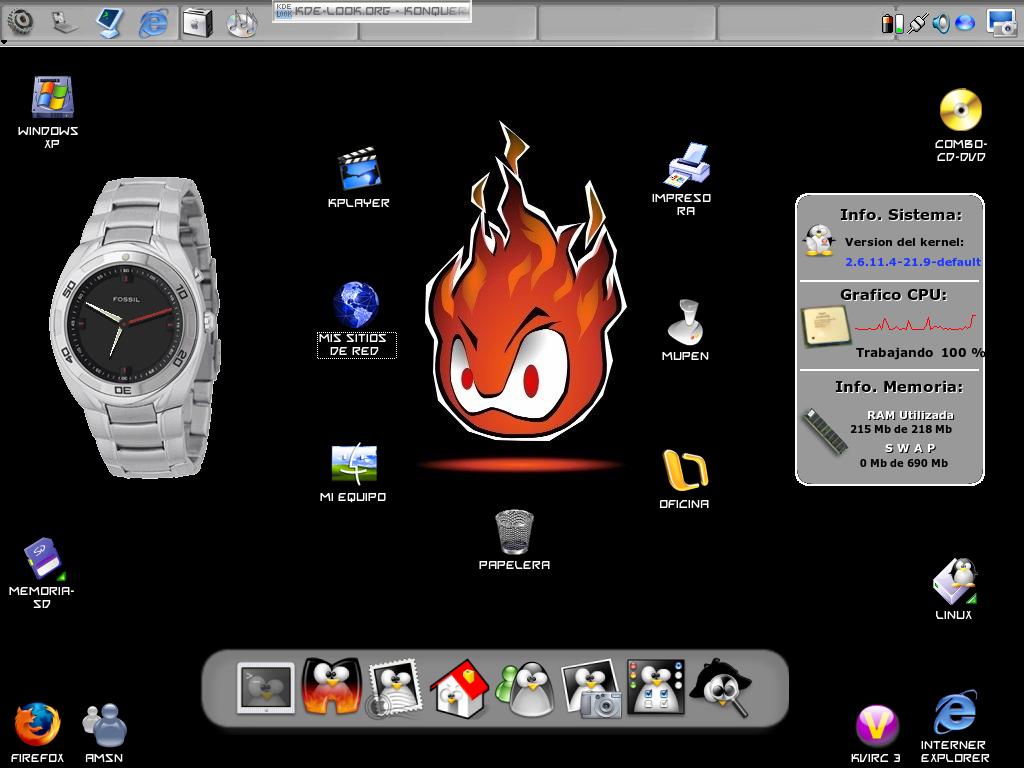Screen dimensions: 1024x768
Task: Click the penguin icon in Info Sistema widget
Action: pos(819,240)
